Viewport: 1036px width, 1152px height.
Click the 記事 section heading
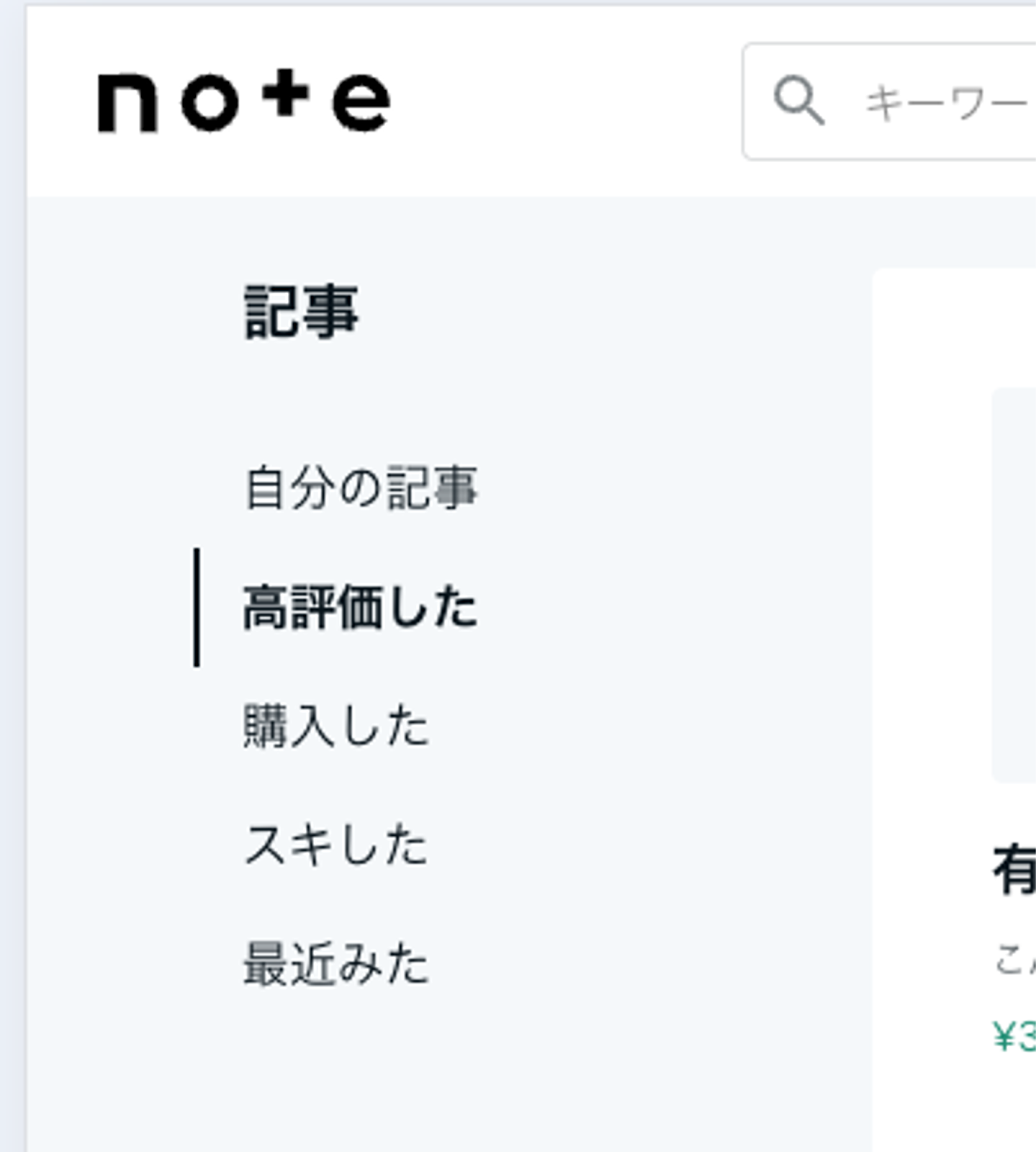click(302, 312)
